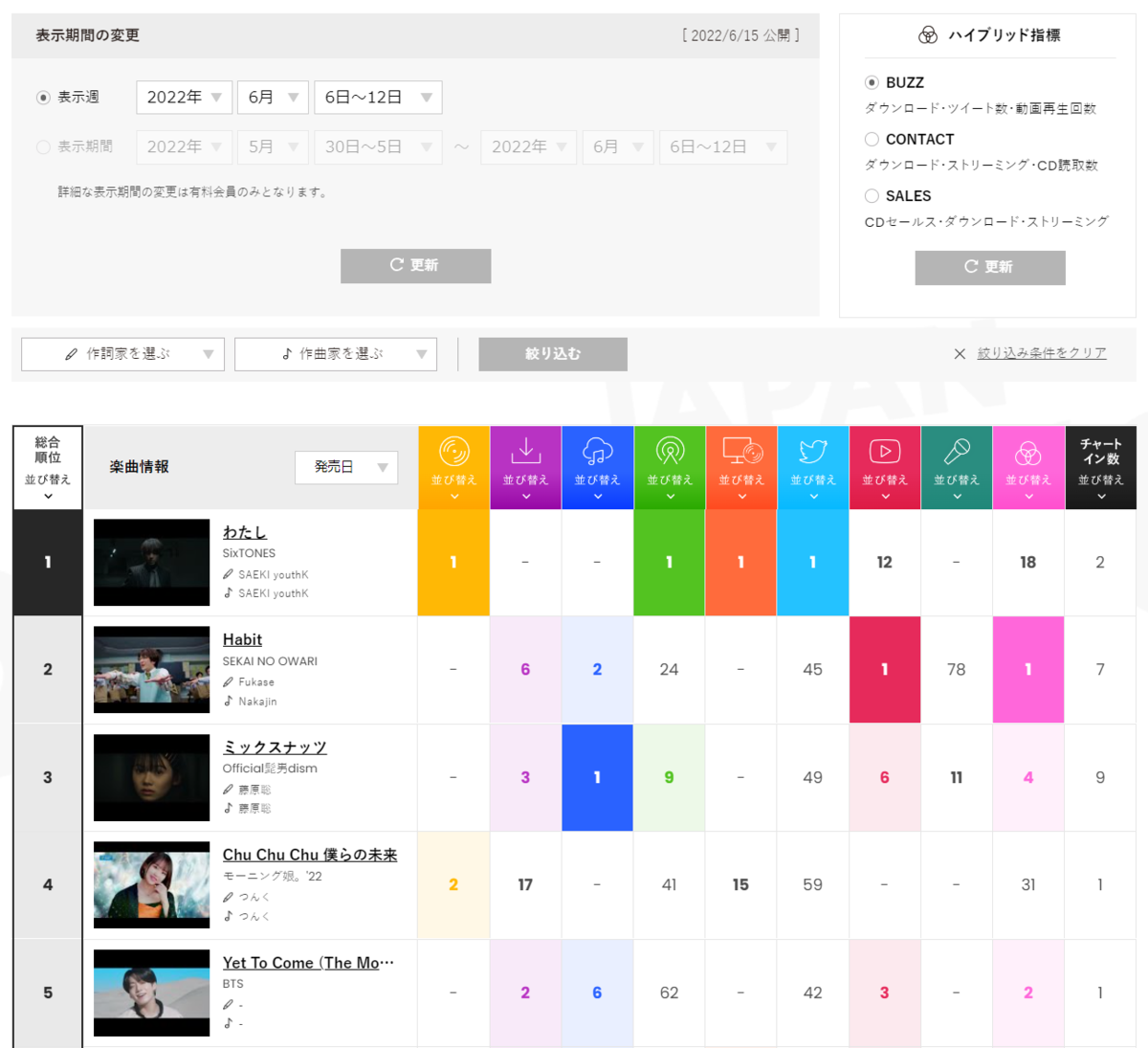
Task: Sort by Twitter bird icon column
Action: tap(813, 467)
